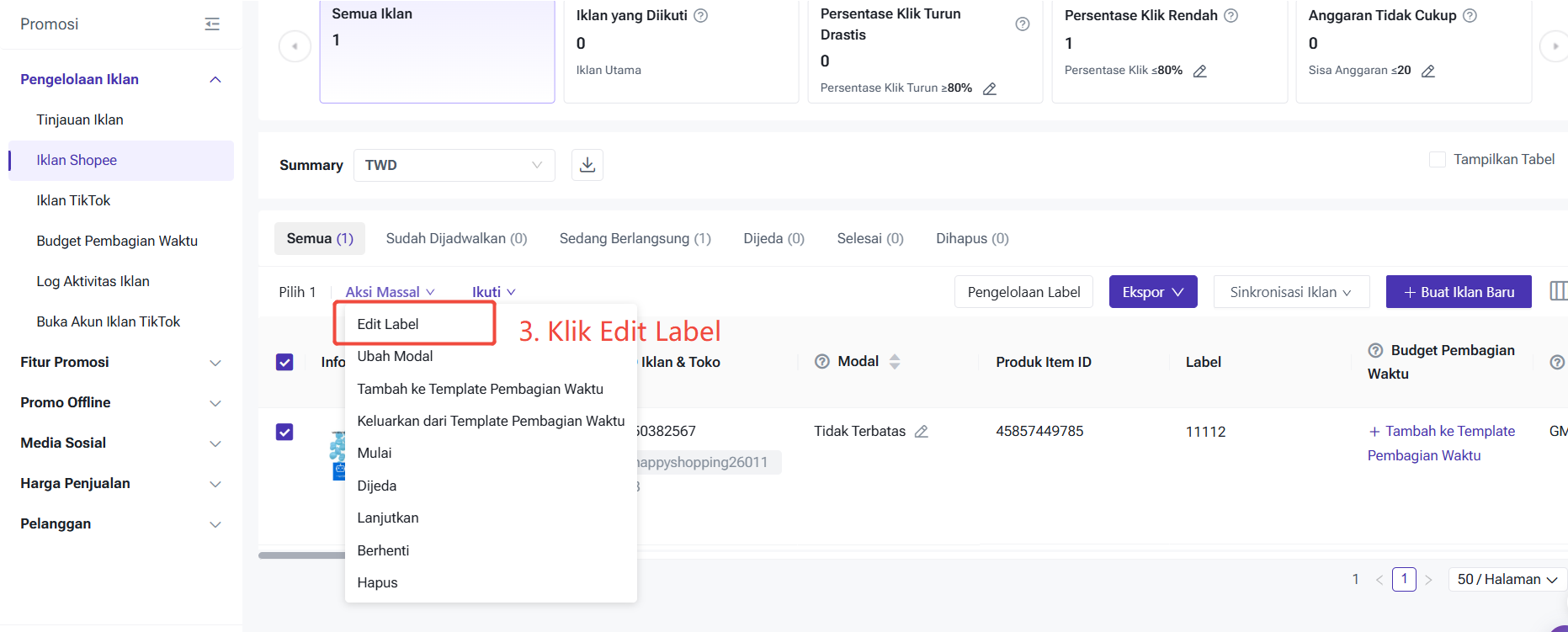
Task: Enable the Tampilkan Tabel checkbox
Action: click(1438, 160)
